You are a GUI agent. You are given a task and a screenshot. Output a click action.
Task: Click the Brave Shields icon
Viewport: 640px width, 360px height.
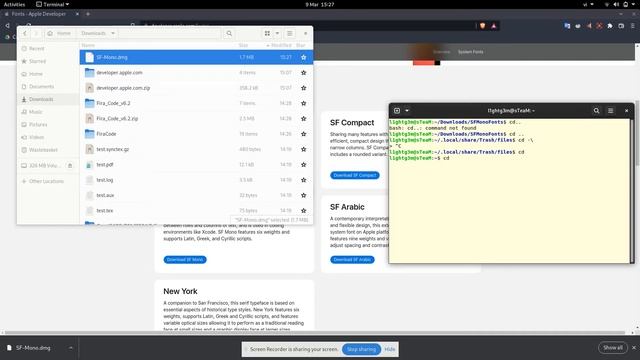[482, 26]
